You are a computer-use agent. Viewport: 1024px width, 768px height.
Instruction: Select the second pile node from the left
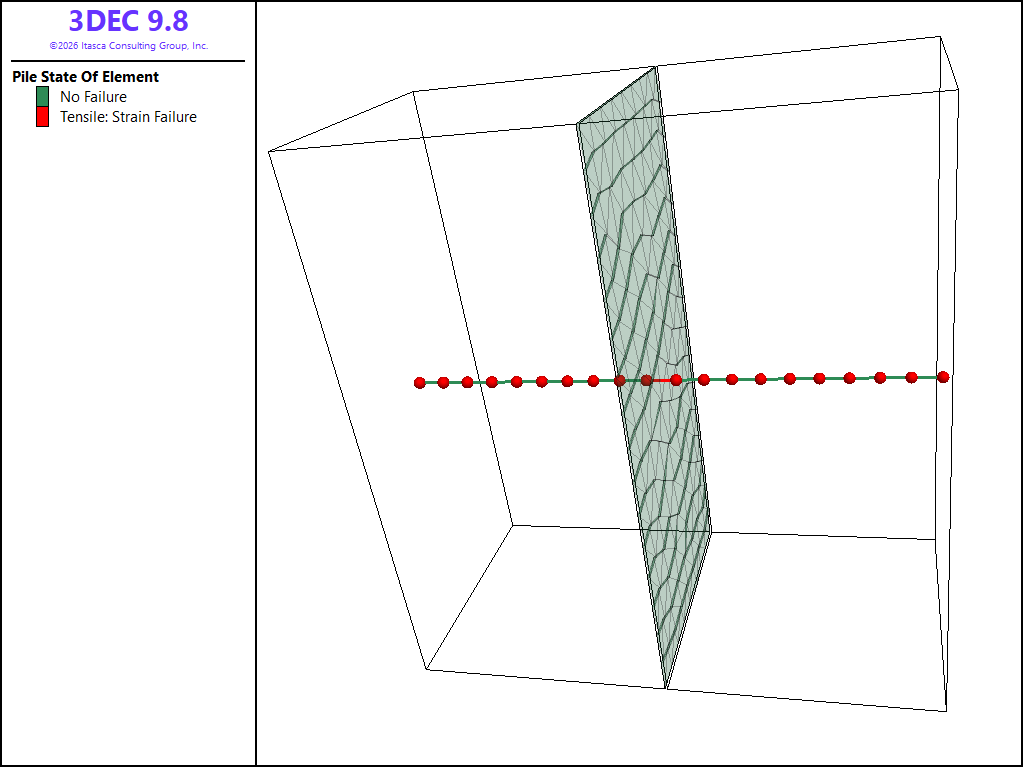pos(443,383)
